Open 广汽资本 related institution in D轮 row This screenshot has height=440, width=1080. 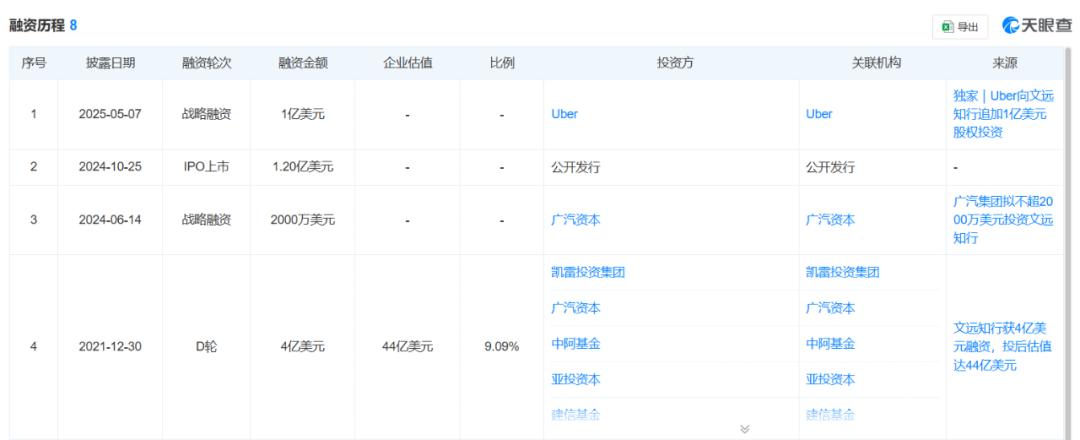(x=831, y=308)
